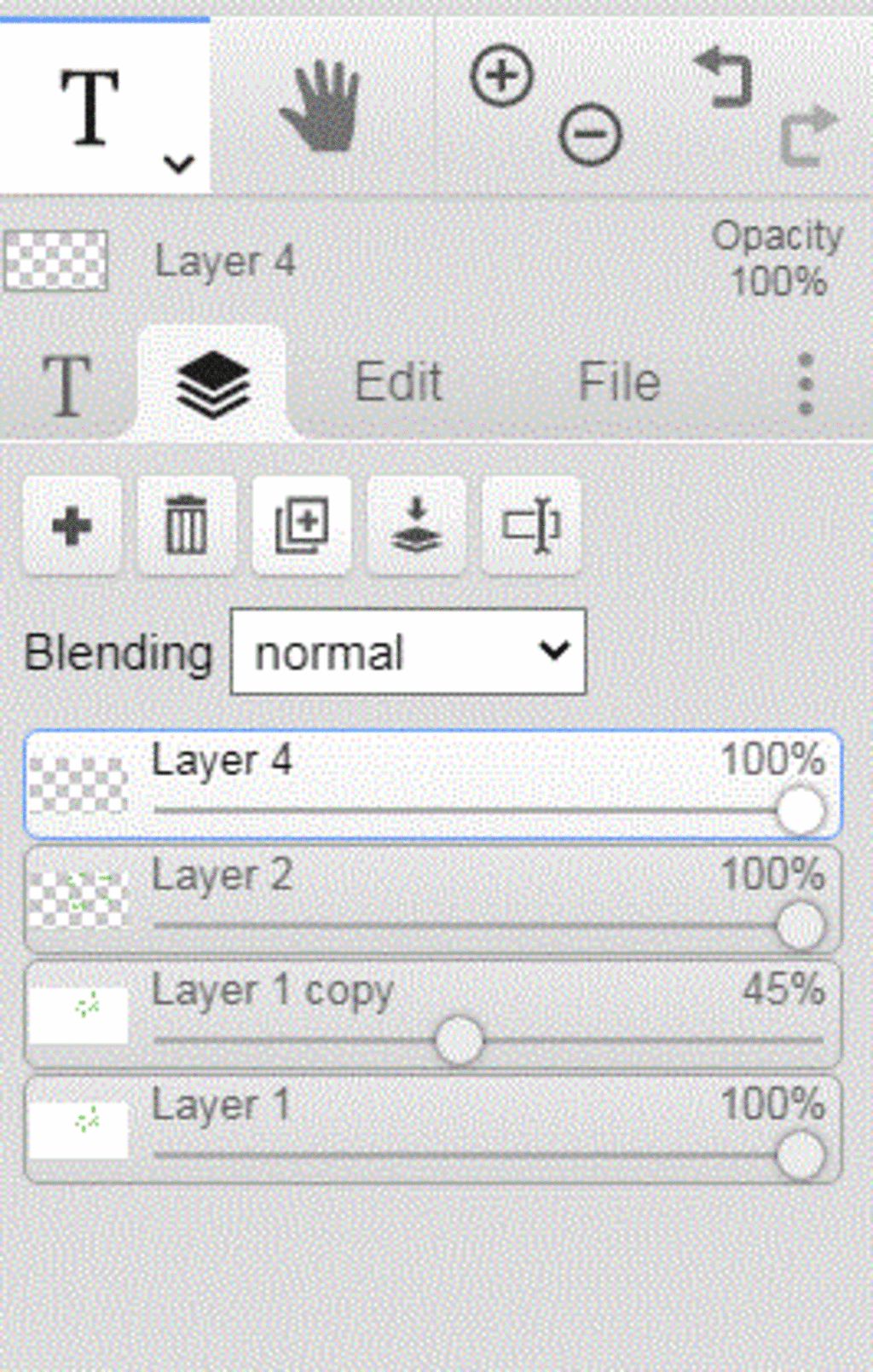Click the zoom out minus icon
This screenshot has height=1372, width=873.
pos(590,134)
